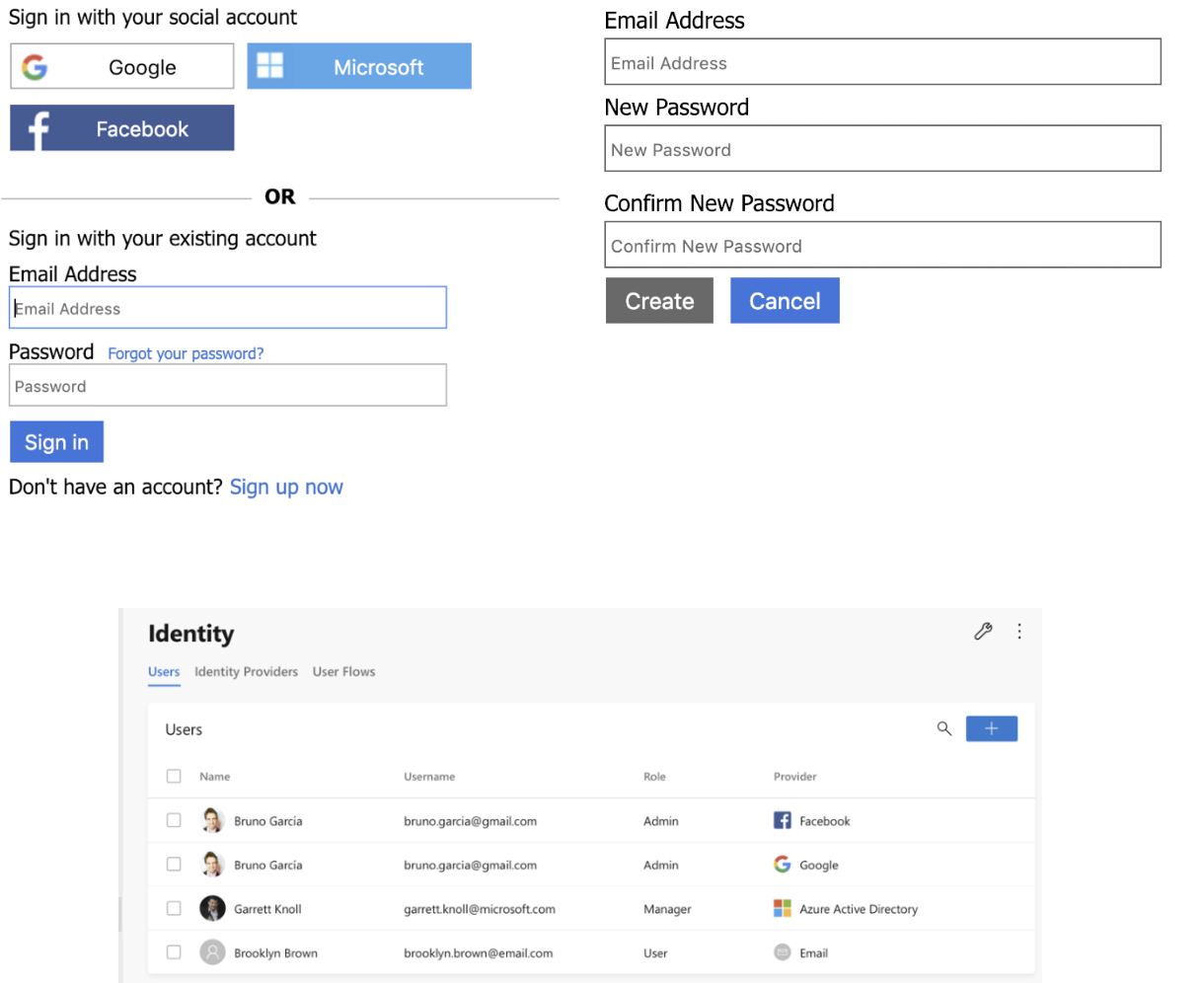Check Brooklyn Brown's row checkbox
The image size is (1204, 983).
point(174,952)
